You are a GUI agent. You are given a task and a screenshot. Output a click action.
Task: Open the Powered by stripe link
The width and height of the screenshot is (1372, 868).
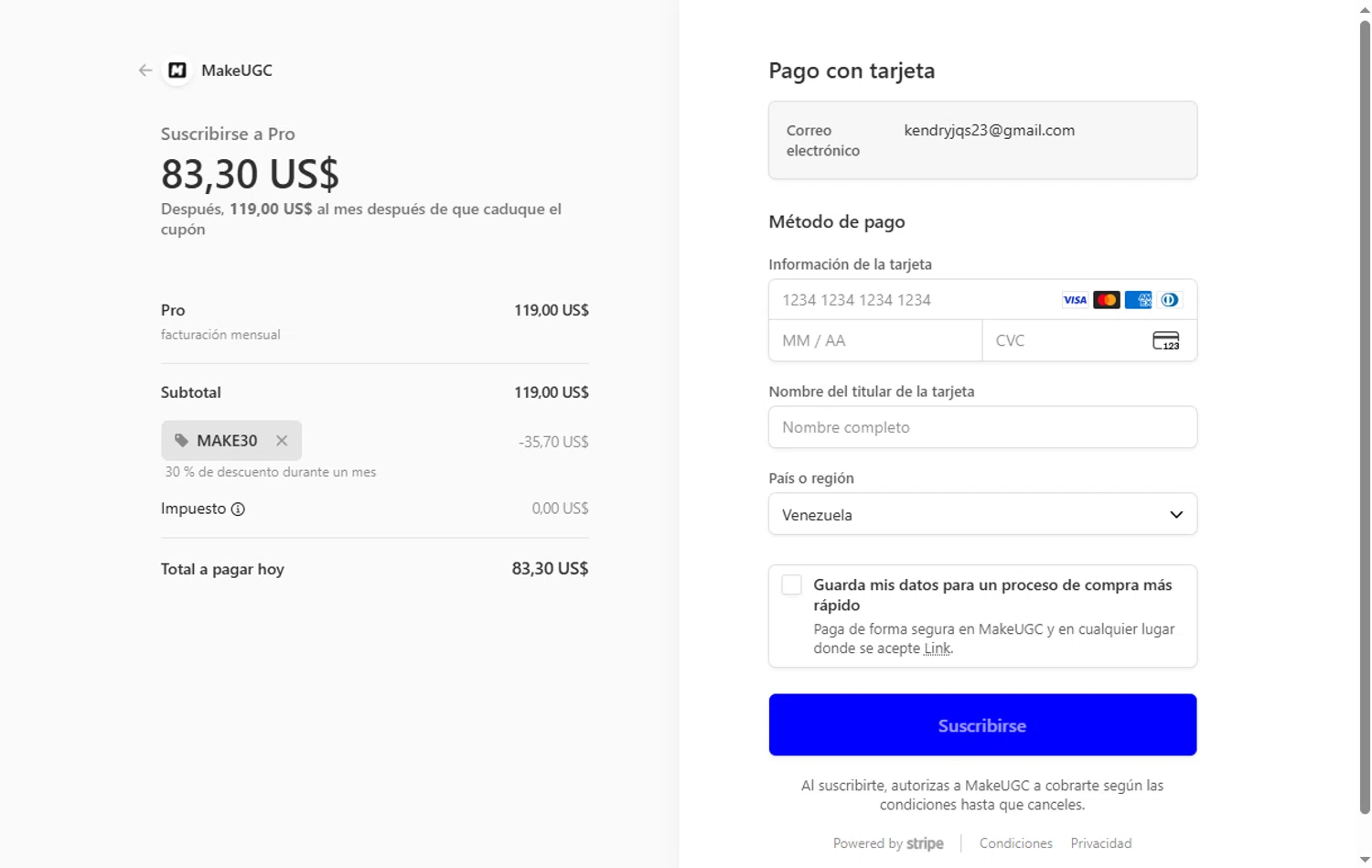click(888, 843)
